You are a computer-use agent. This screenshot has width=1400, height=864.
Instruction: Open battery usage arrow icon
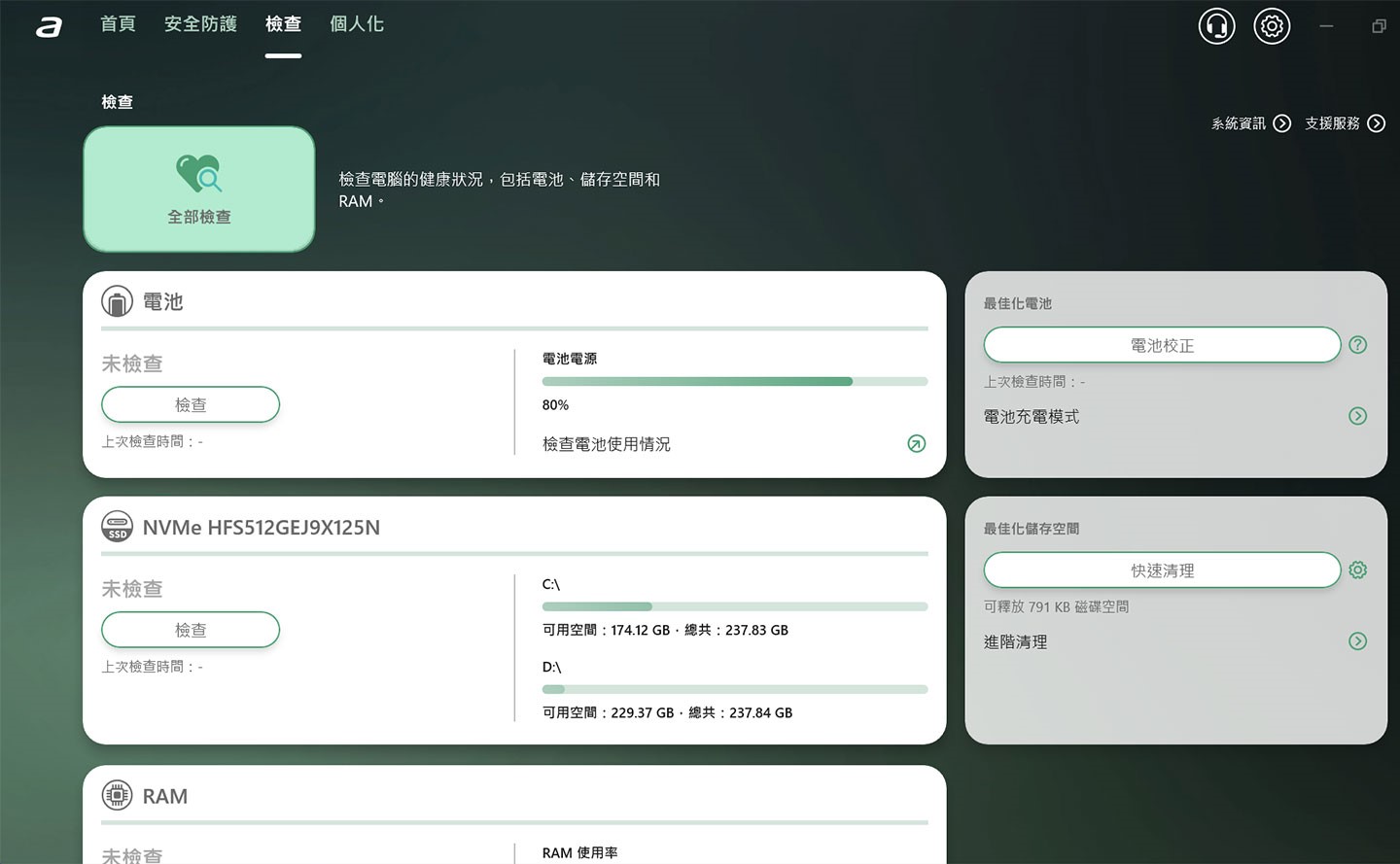(x=916, y=444)
